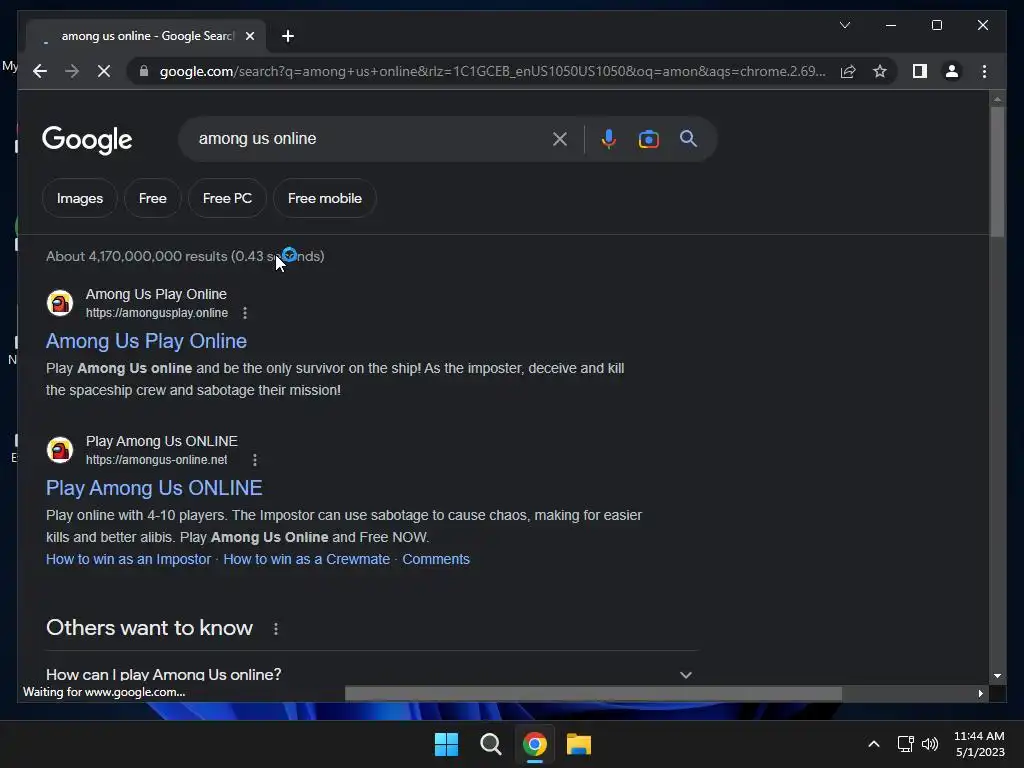The height and width of the screenshot is (768, 1024).
Task: Open the Chrome side panel
Action: point(920,71)
